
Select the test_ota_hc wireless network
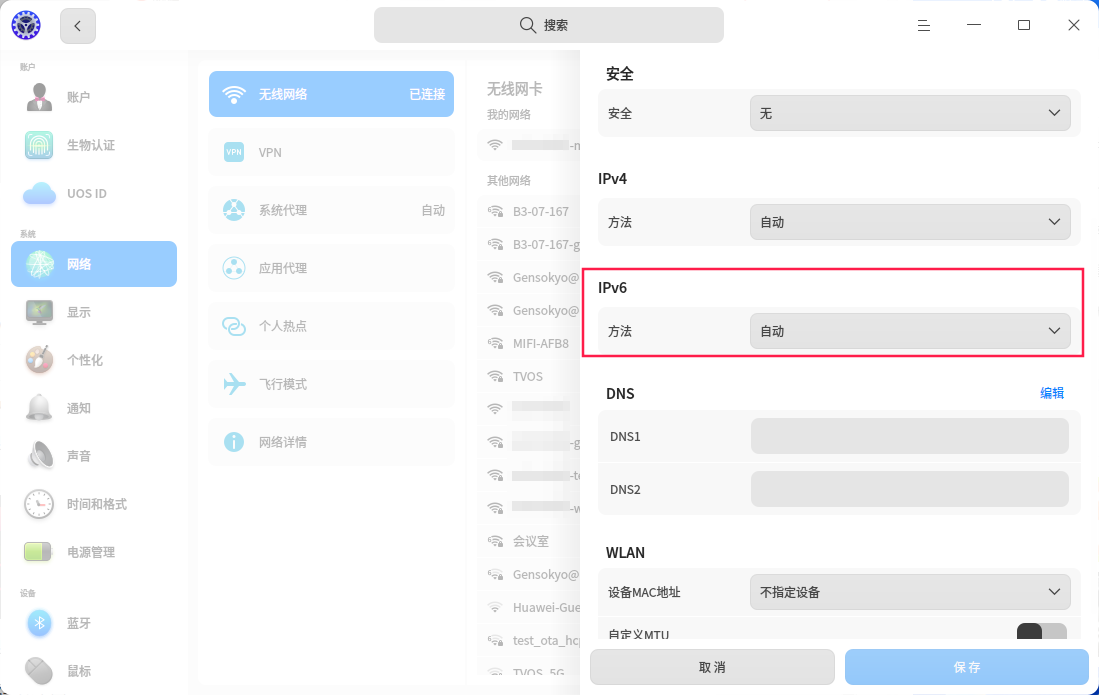tap(530, 640)
